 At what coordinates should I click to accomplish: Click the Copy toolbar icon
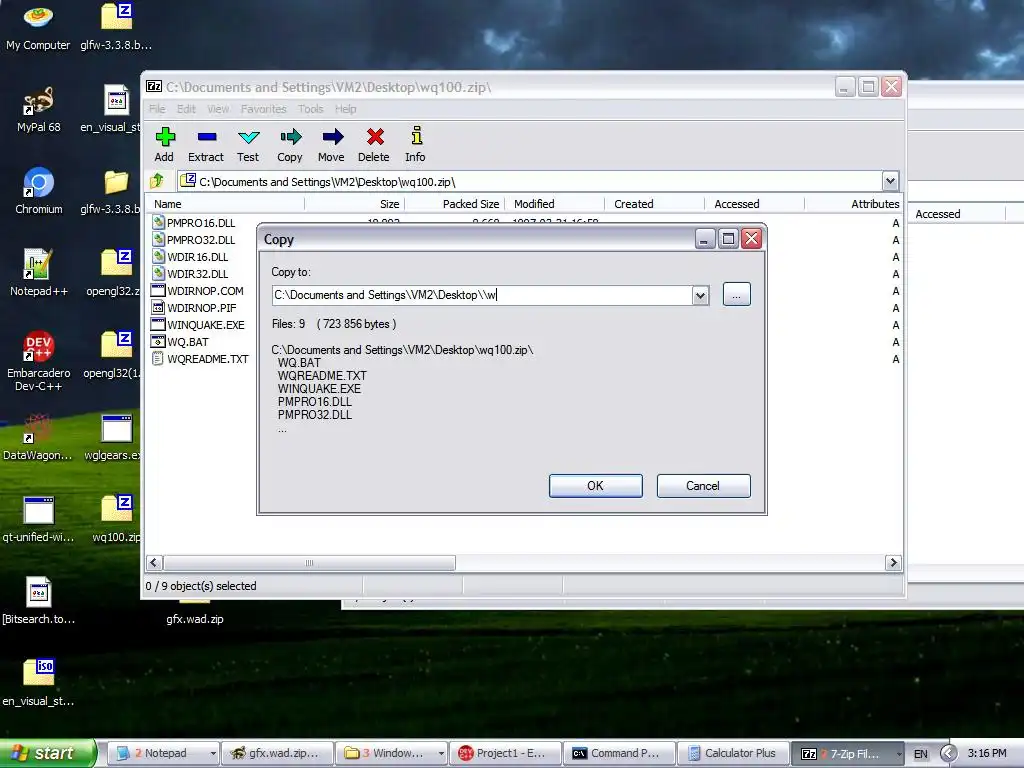point(290,144)
